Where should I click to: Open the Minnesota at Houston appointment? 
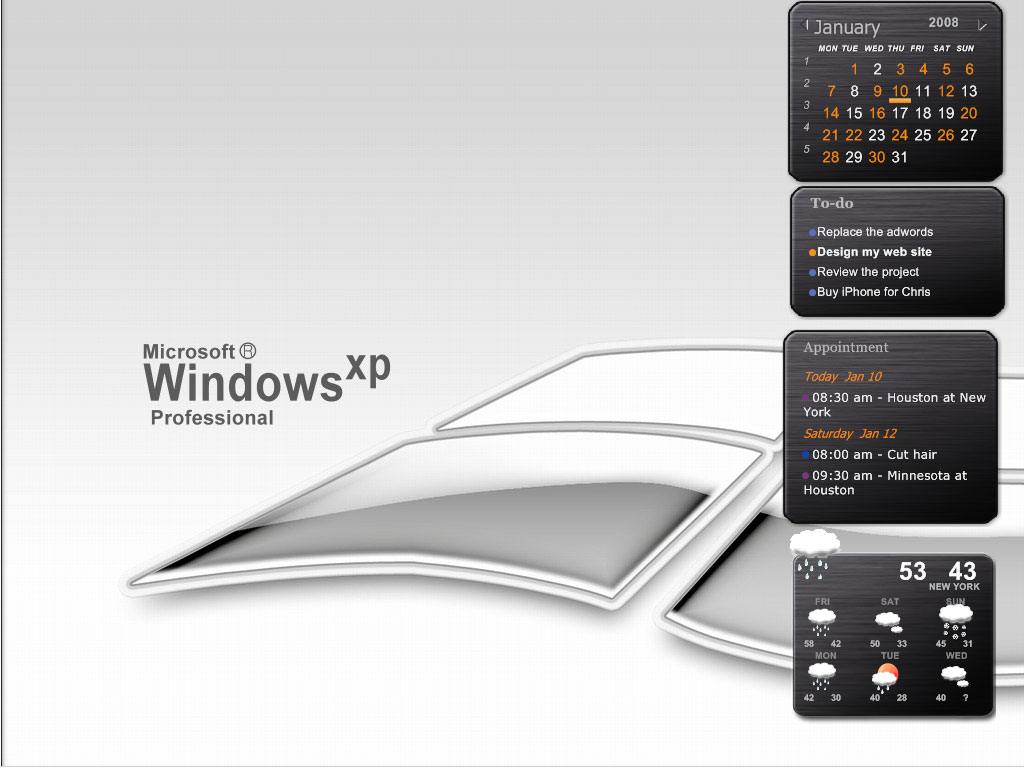point(886,483)
